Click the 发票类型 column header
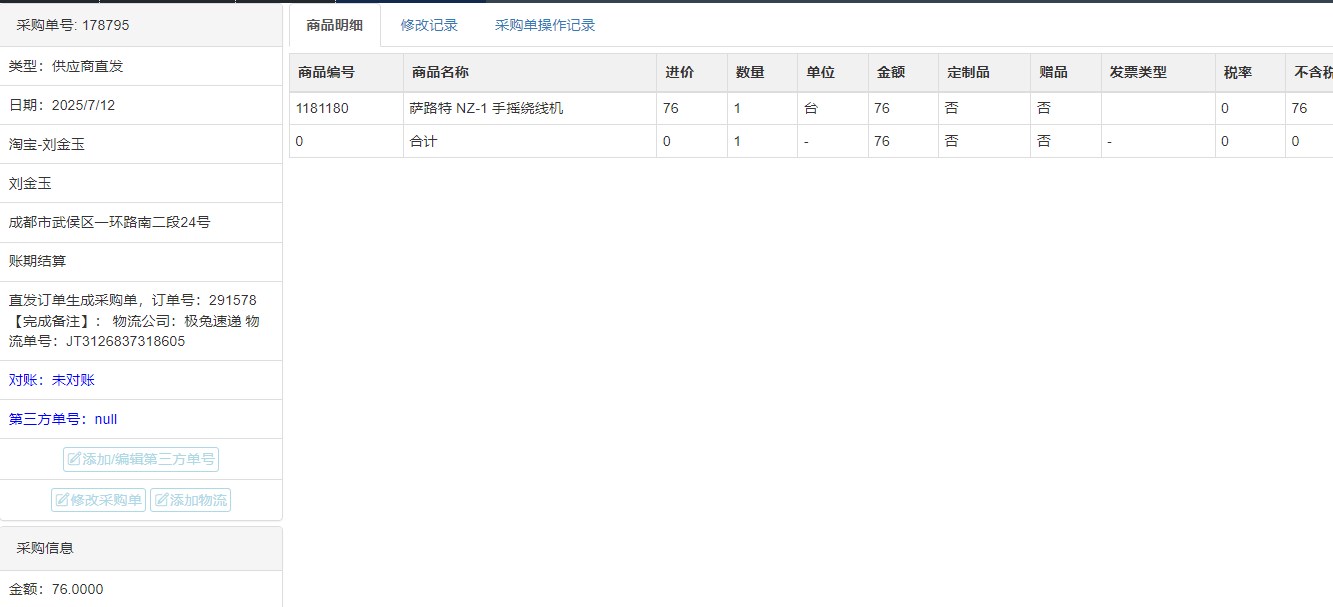This screenshot has width=1333, height=607. tap(1157, 72)
